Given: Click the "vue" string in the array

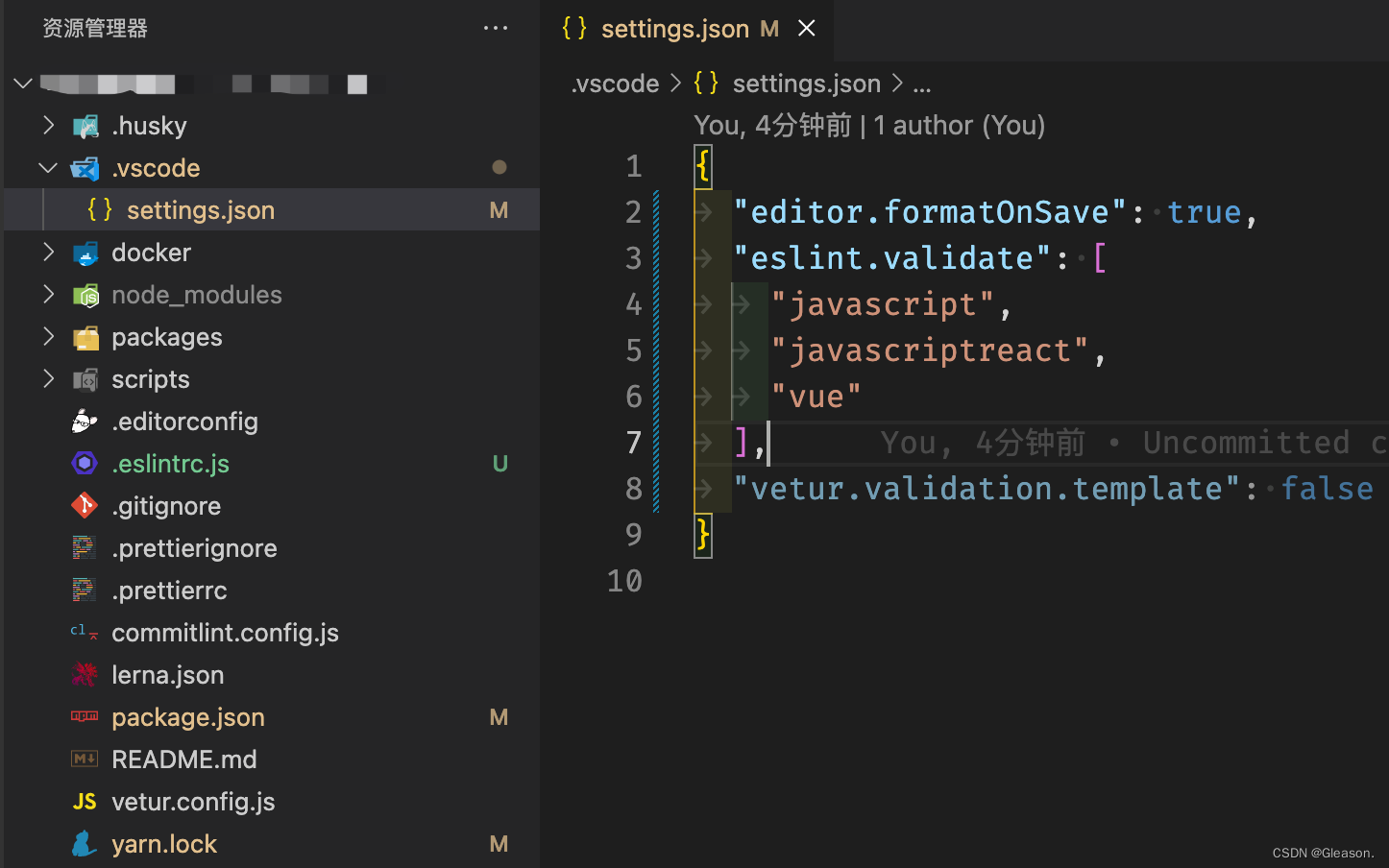Looking at the screenshot, I should (x=816, y=397).
